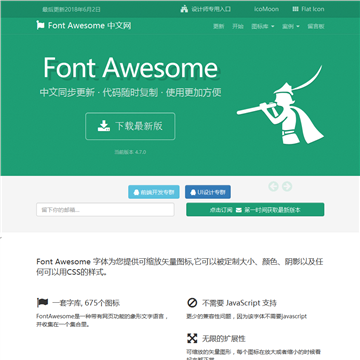This screenshot has width=360, height=360.
Task: Click the envelope icon in subscribe button
Action: [239, 210]
